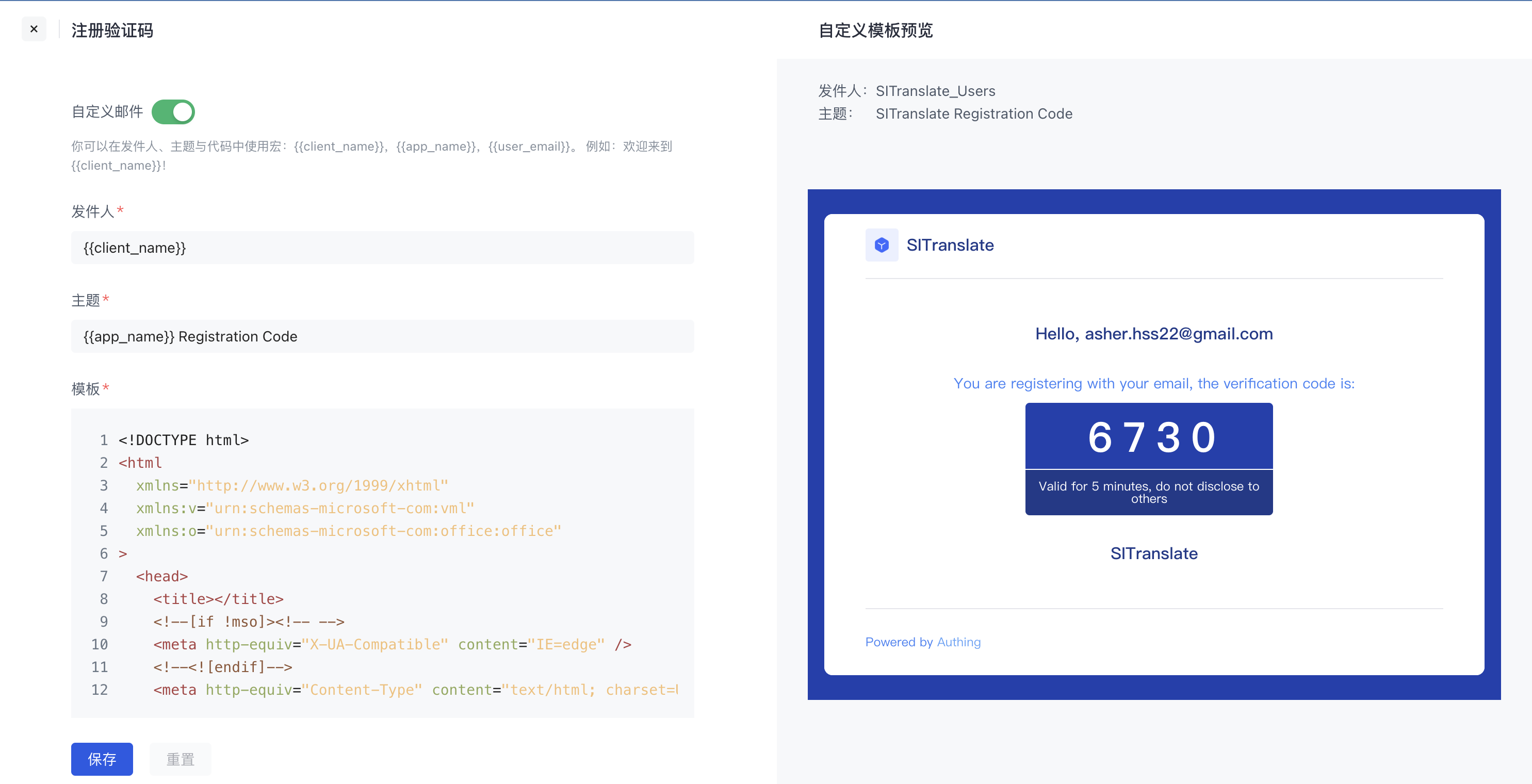
Task: Click the <!--<![endif]--> comment line
Action: (222, 667)
